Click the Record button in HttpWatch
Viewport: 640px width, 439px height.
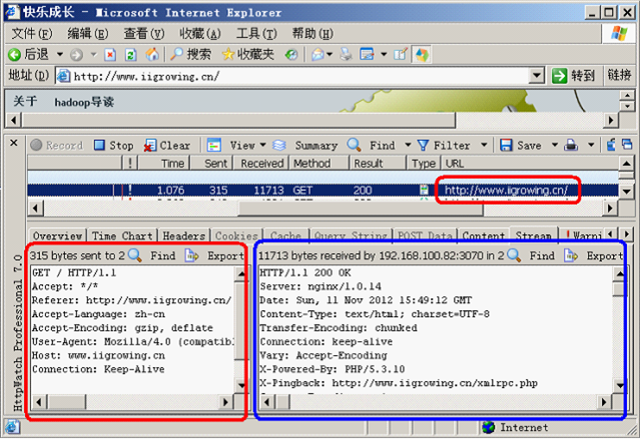(x=57, y=145)
